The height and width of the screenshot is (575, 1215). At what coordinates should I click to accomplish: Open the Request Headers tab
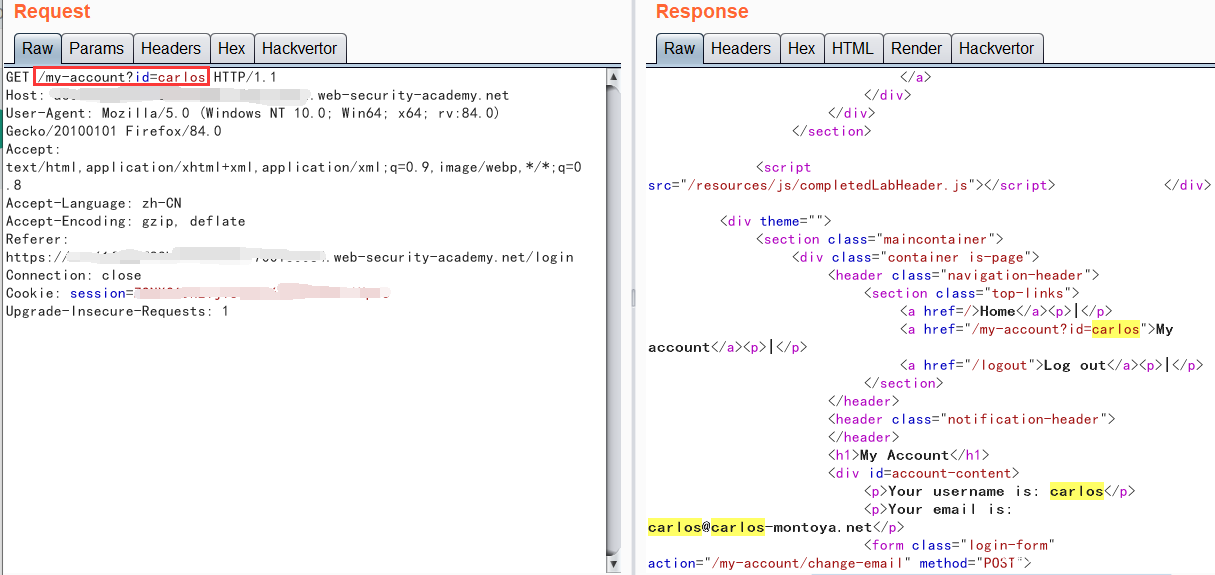pyautogui.click(x=171, y=48)
